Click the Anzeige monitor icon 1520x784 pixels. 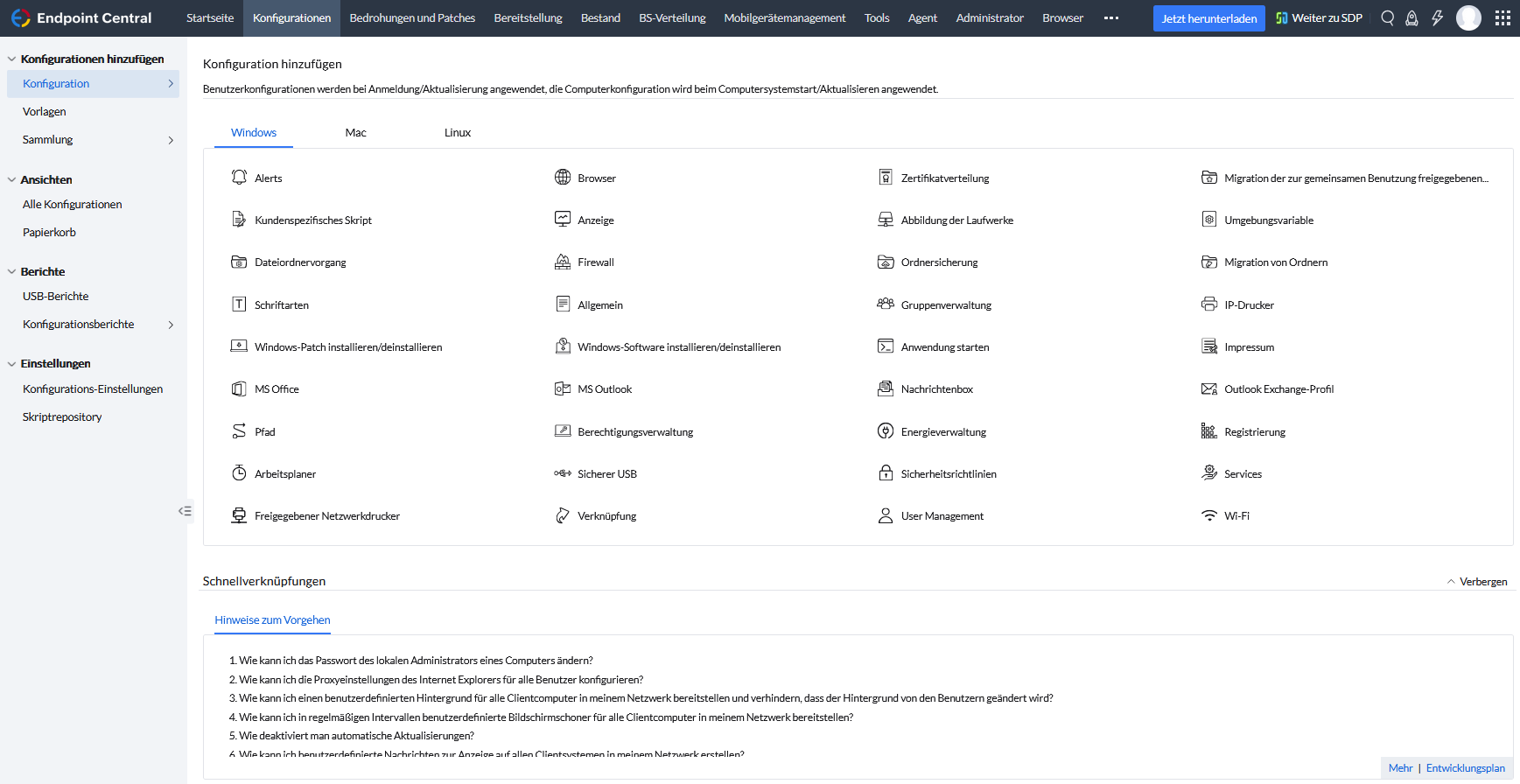[x=563, y=220]
